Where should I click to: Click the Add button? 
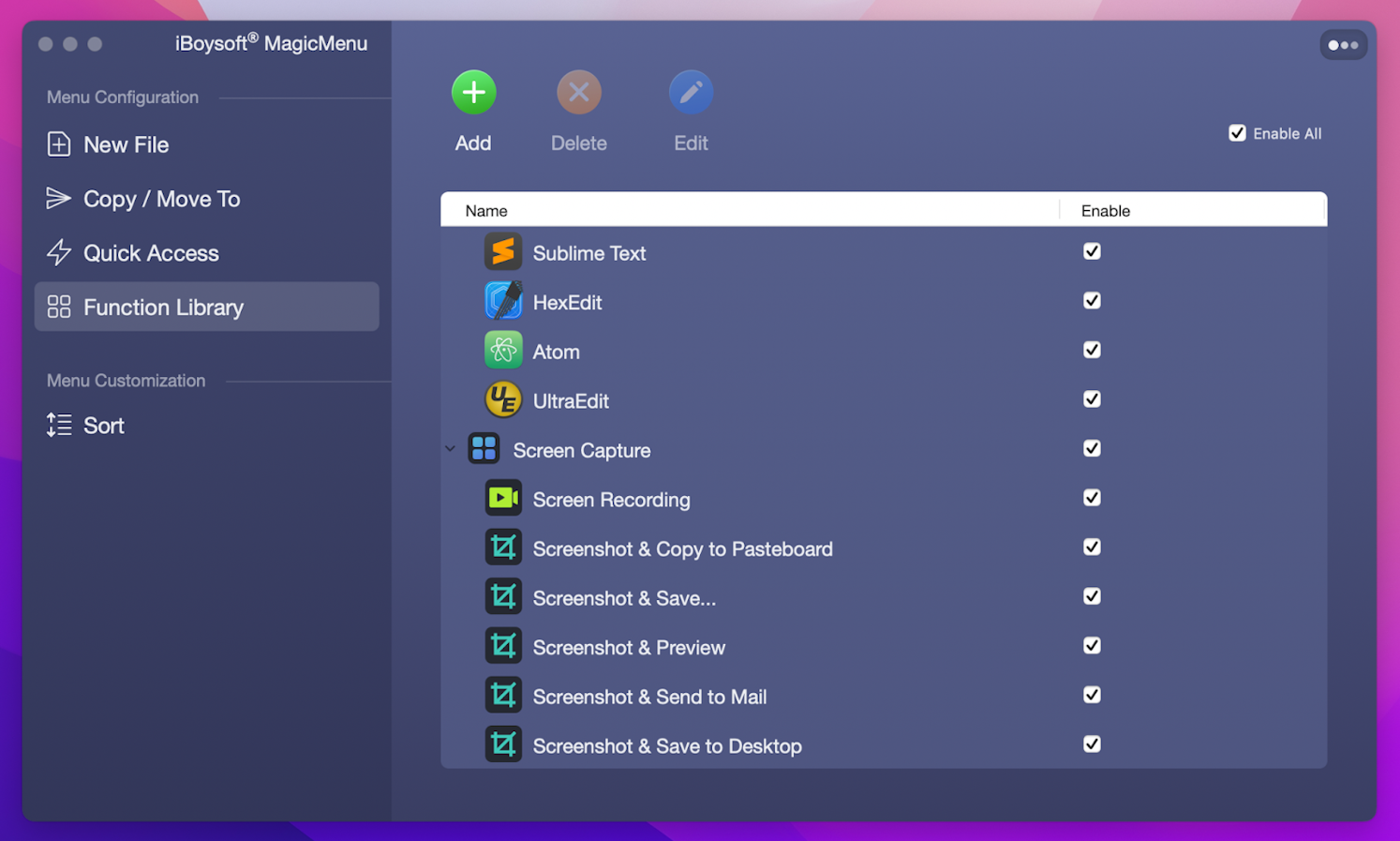[x=473, y=92]
